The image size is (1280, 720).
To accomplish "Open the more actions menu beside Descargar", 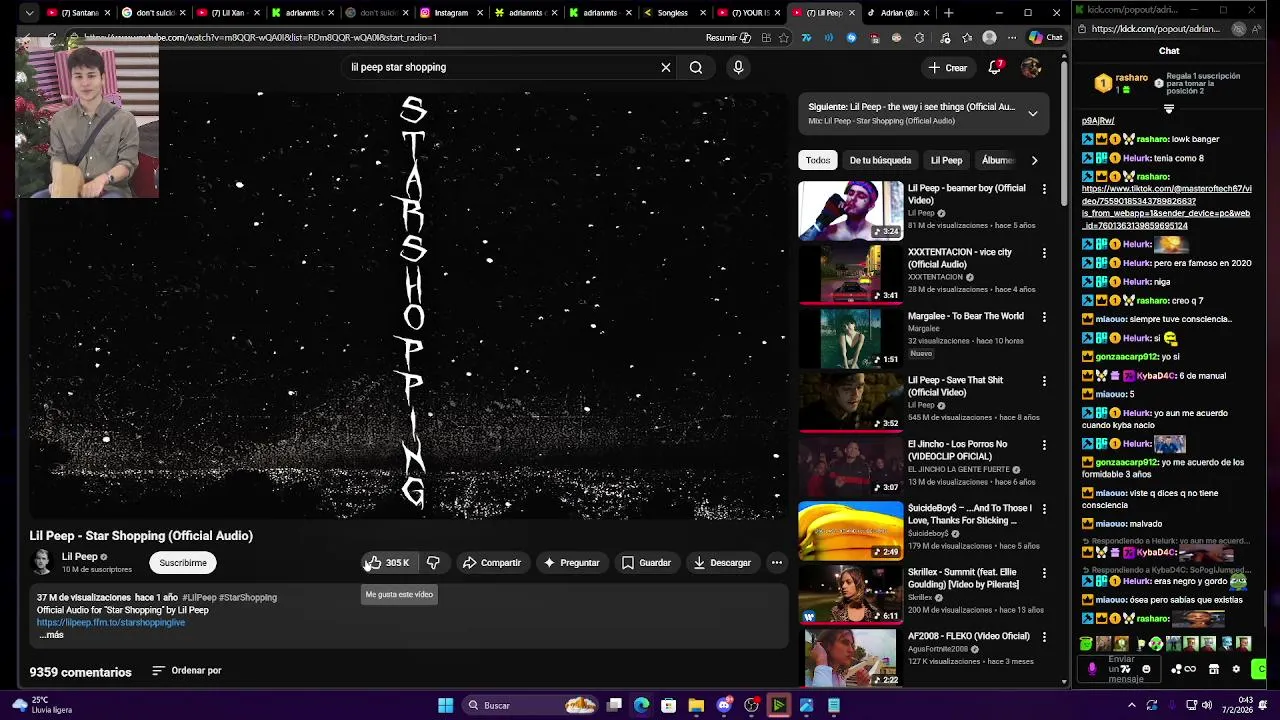I will 776,563.
